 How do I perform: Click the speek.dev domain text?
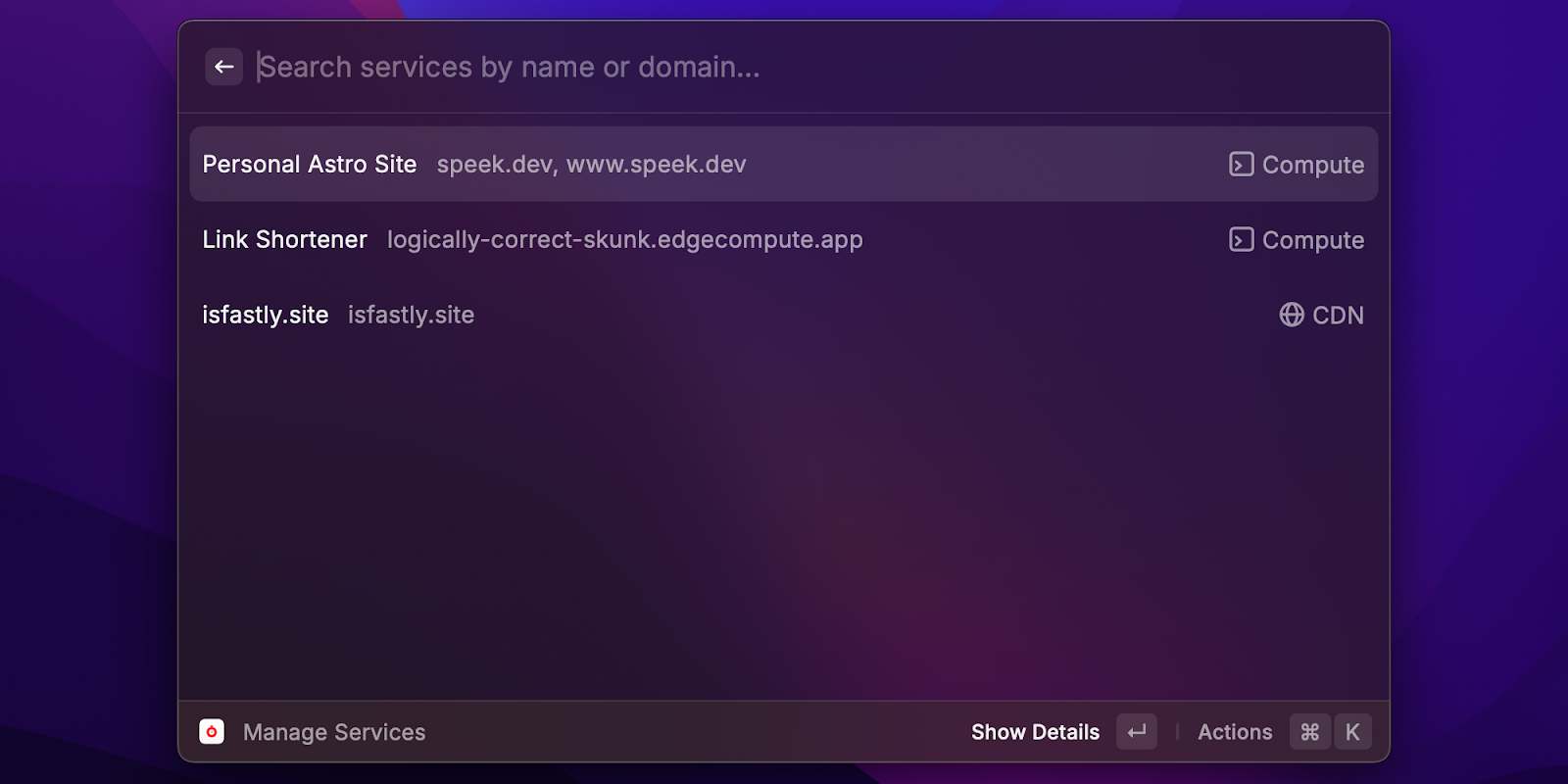point(484,165)
